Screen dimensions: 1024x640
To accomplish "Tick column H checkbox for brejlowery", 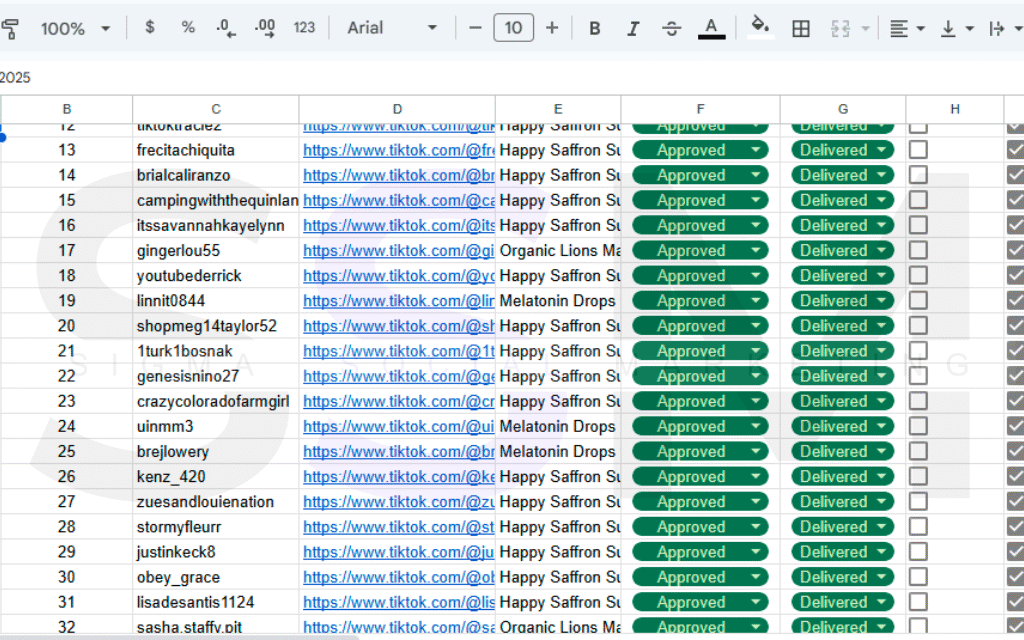I will (918, 451).
